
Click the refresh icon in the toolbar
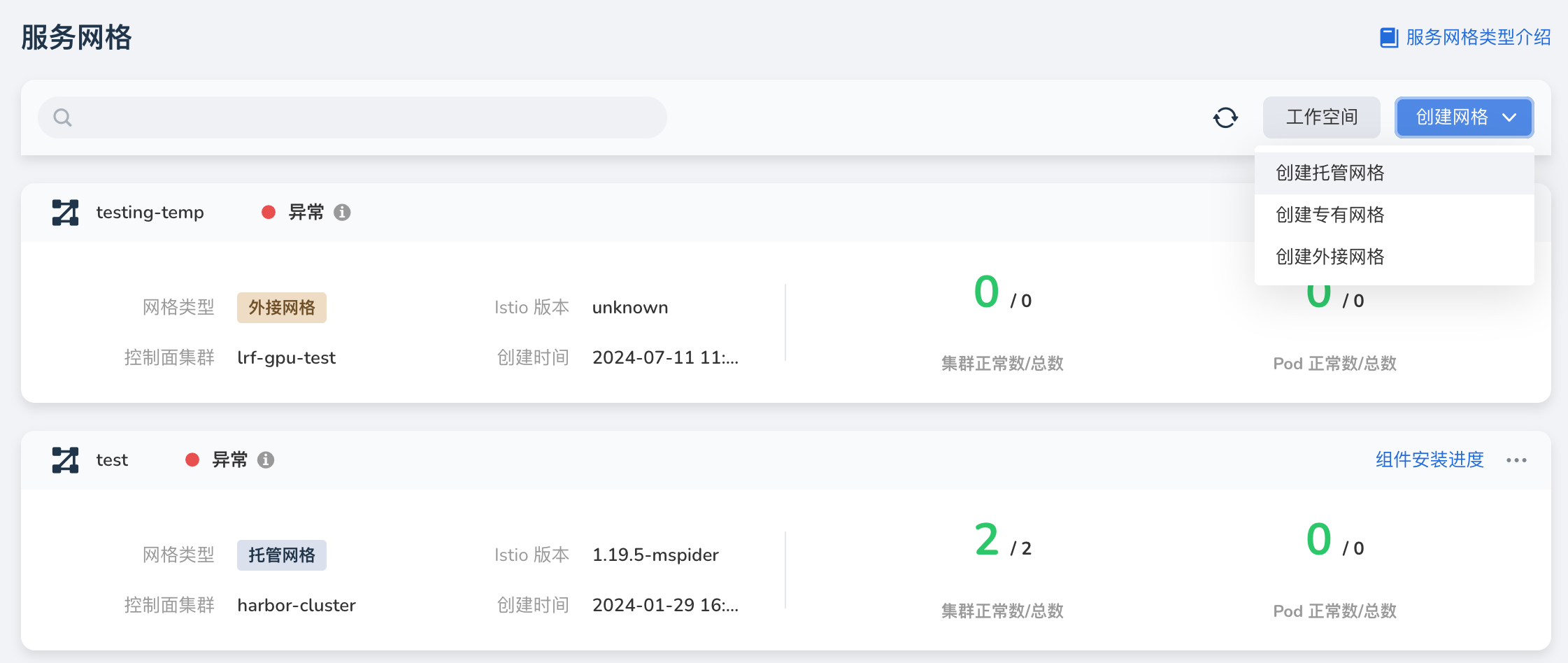point(1225,117)
